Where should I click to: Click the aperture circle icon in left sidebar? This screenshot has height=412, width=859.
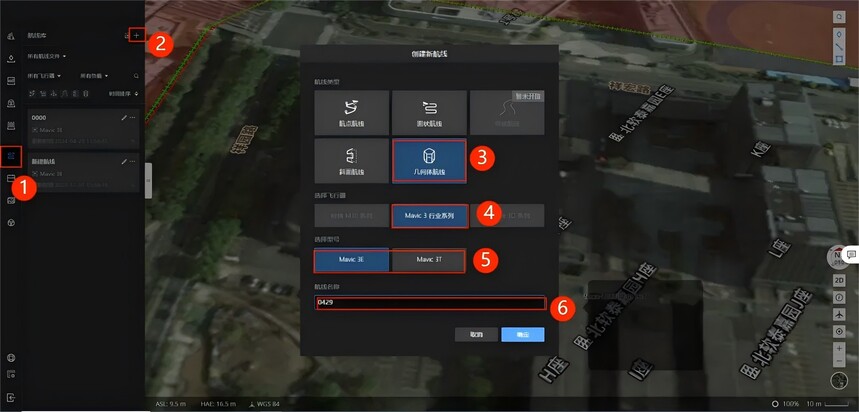11,222
